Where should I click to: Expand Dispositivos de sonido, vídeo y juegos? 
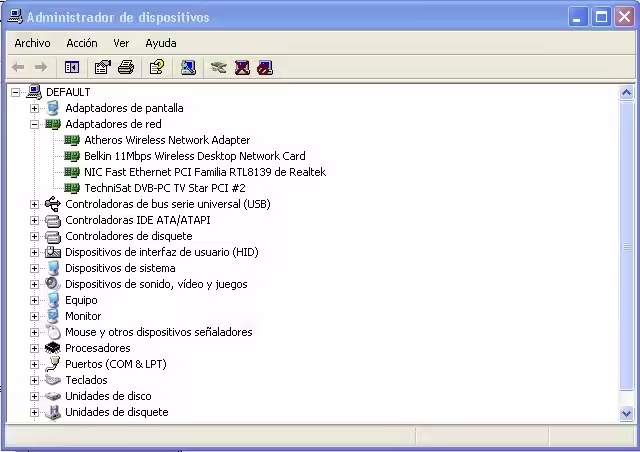pyautogui.click(x=35, y=284)
